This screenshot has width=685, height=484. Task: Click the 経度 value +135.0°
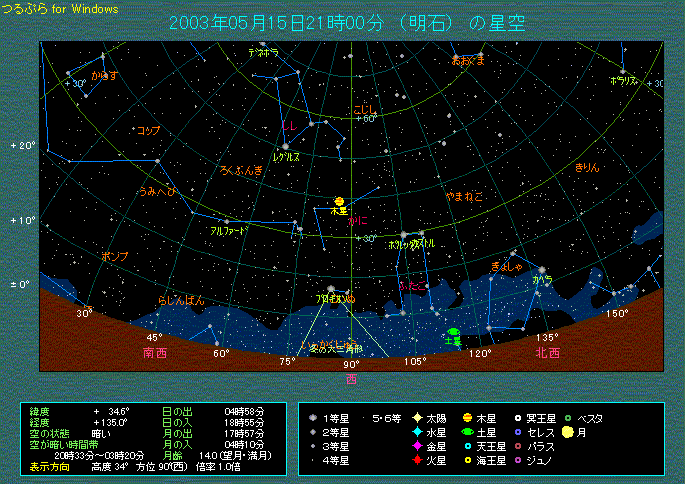click(x=111, y=422)
